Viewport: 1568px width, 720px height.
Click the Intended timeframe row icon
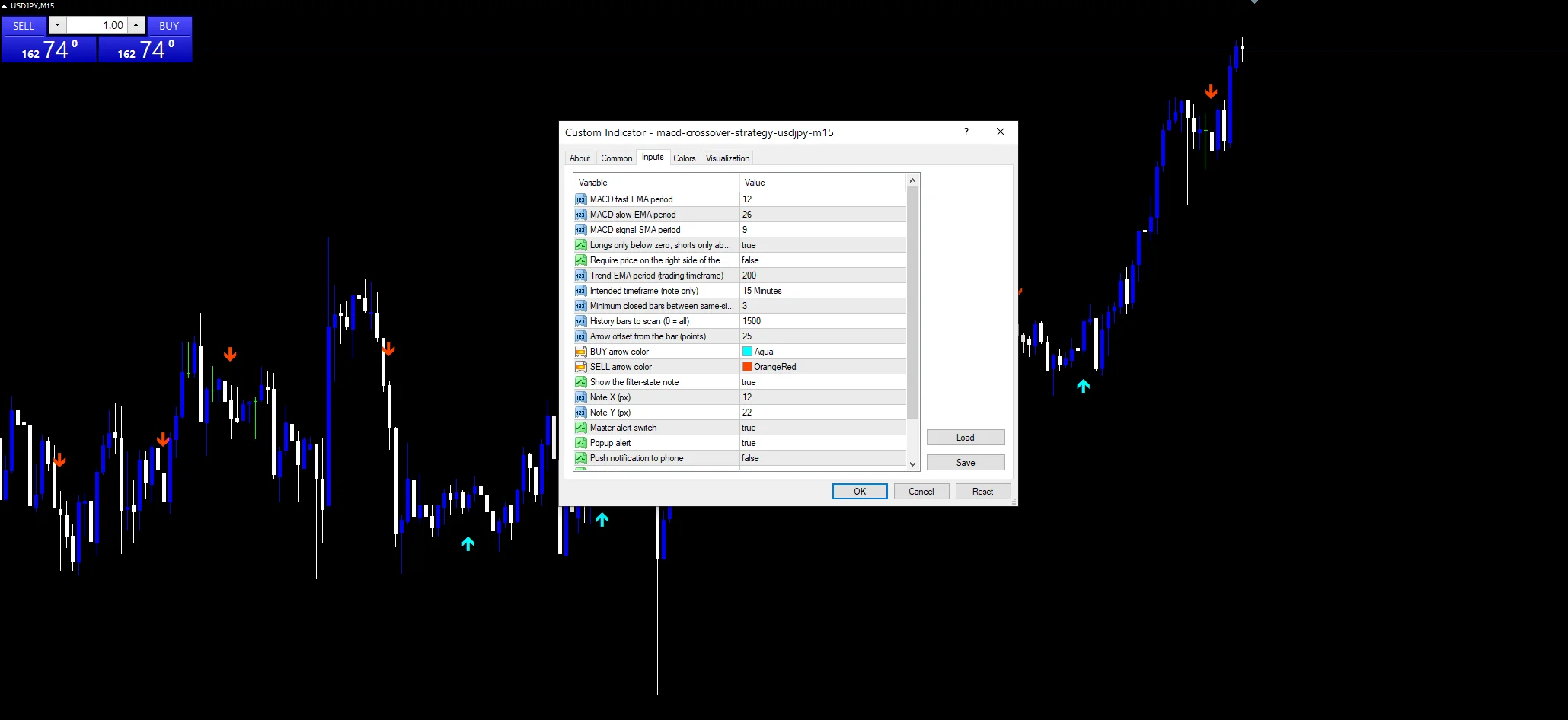coord(580,291)
